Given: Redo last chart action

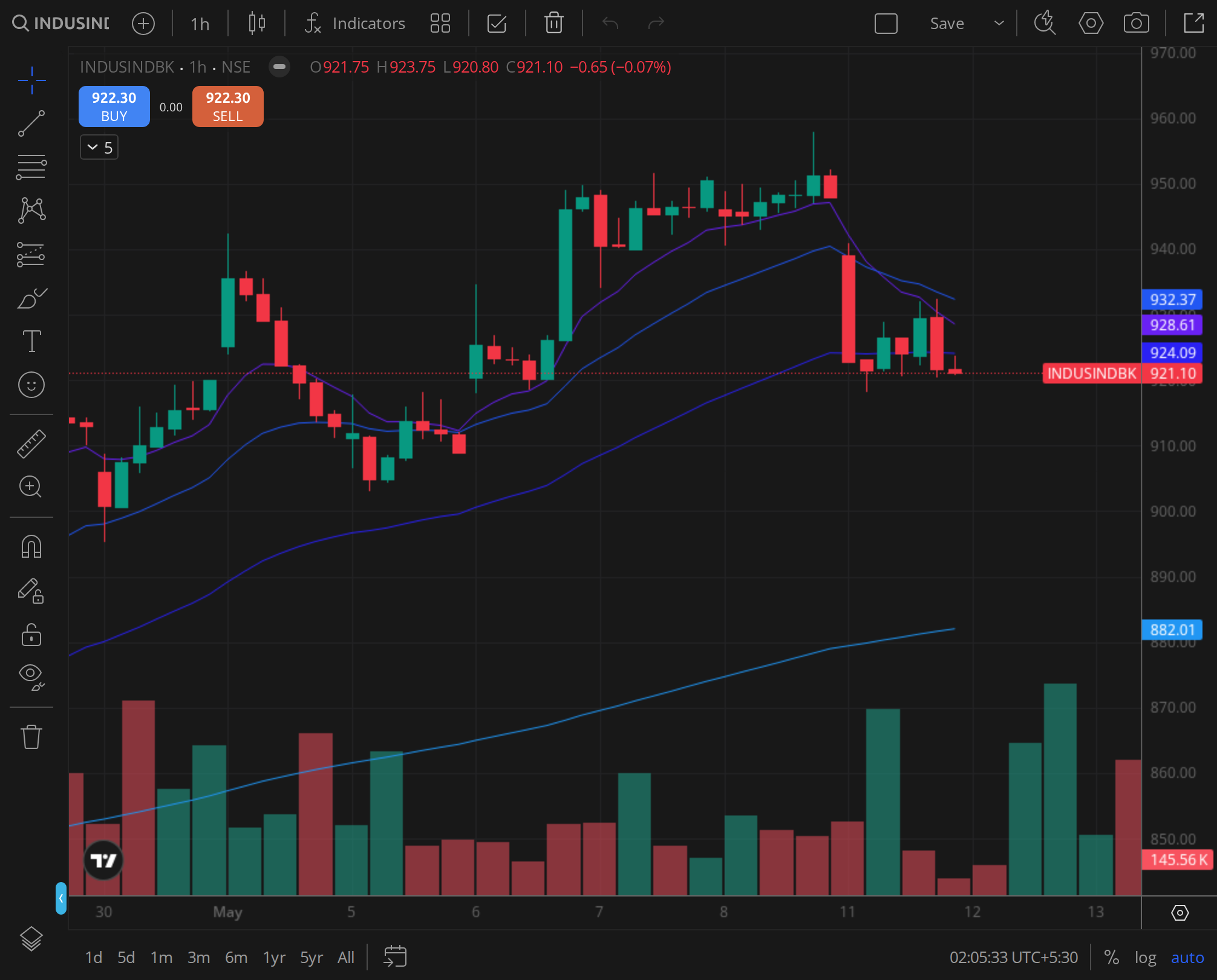Looking at the screenshot, I should [x=656, y=24].
